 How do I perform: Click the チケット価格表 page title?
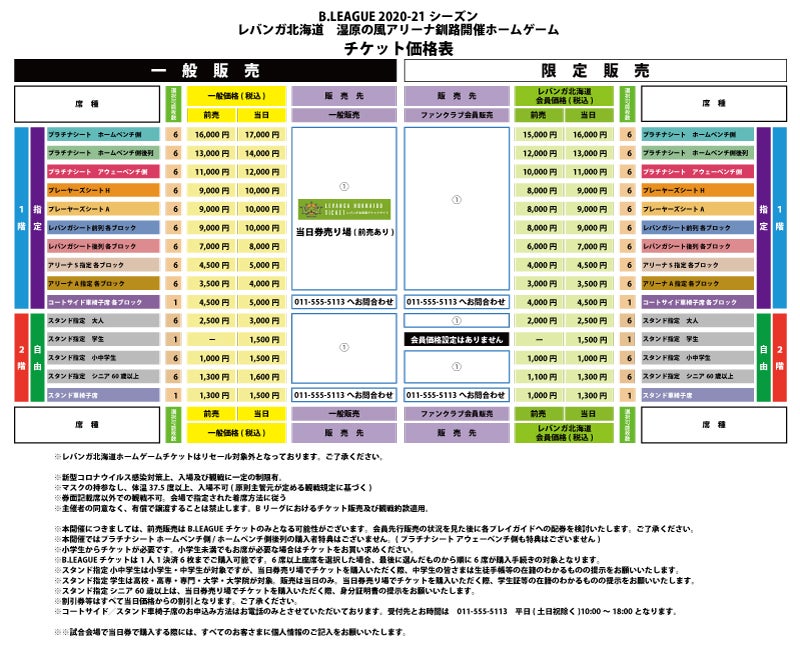(x=398, y=48)
